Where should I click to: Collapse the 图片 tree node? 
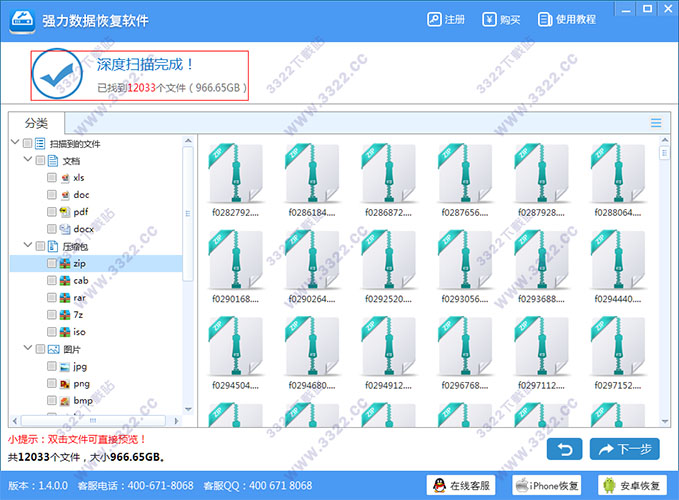[x=28, y=348]
